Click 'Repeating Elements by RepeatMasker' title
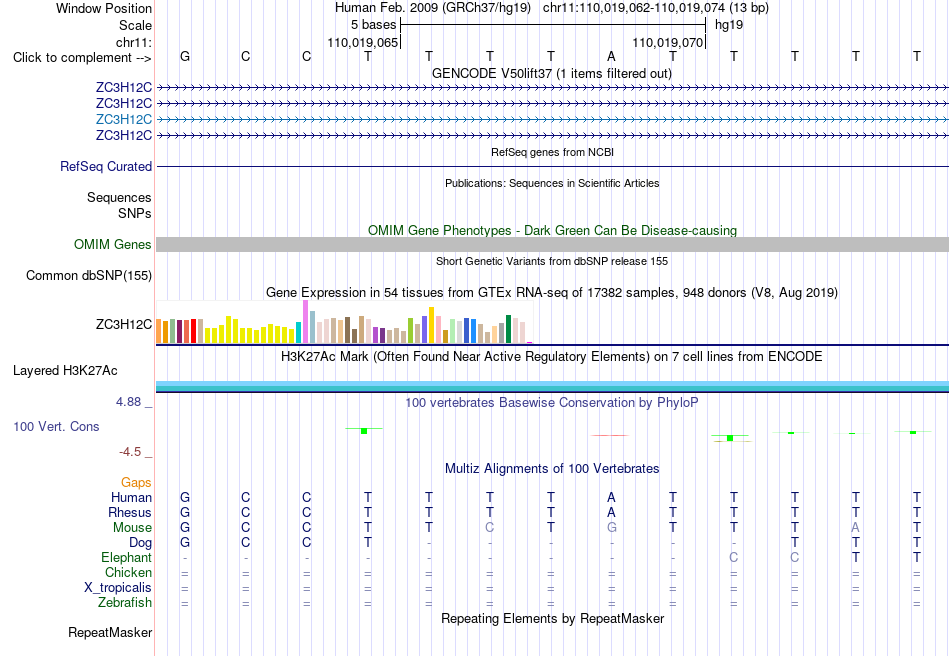Viewport: 950px width, 656px height. pyautogui.click(x=552, y=618)
